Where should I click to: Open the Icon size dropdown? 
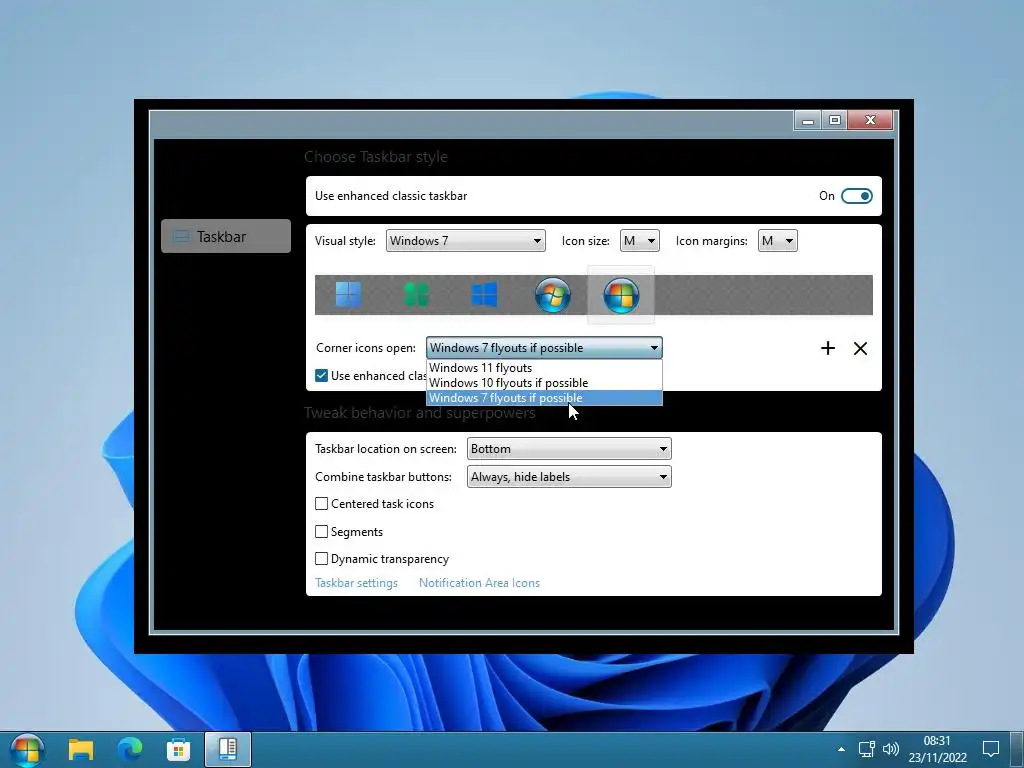click(639, 241)
